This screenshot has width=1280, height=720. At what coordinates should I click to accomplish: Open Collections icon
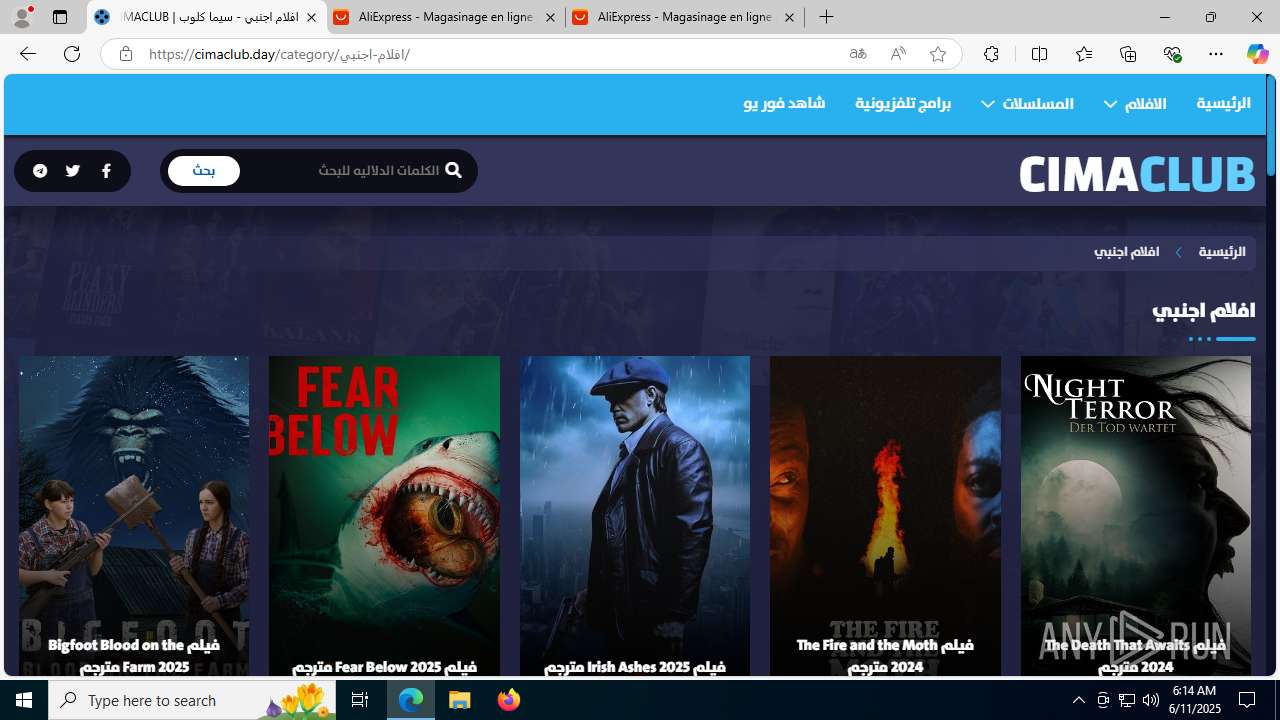click(1128, 54)
